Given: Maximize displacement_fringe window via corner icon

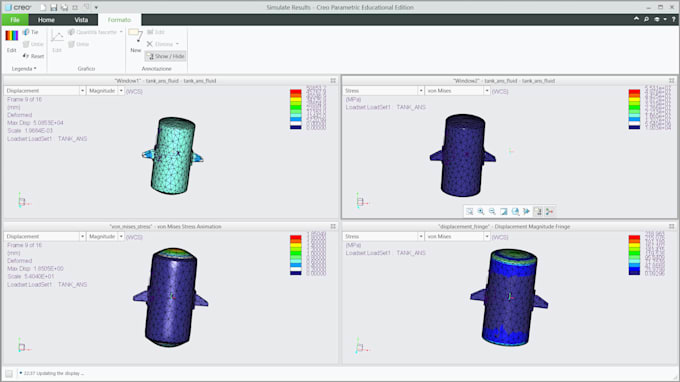Looking at the screenshot, I should pyautogui.click(x=672, y=226).
